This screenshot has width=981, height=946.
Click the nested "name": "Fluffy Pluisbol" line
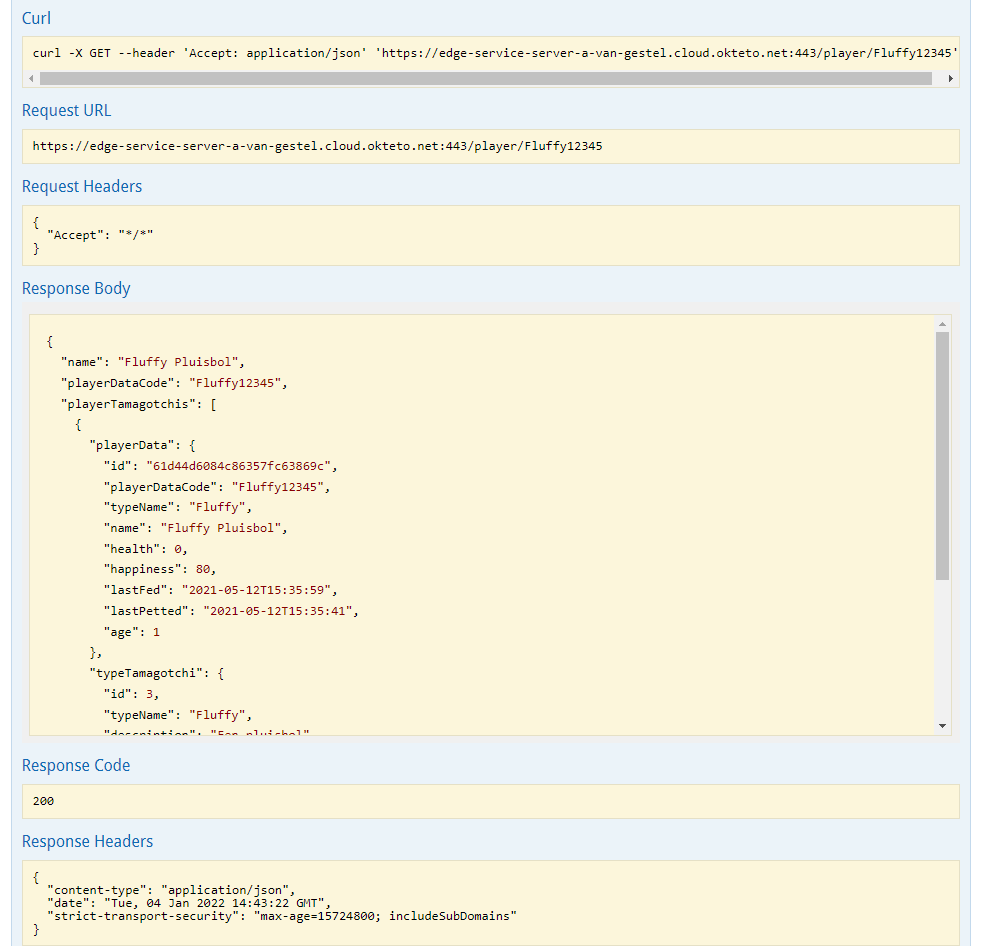click(x=195, y=528)
